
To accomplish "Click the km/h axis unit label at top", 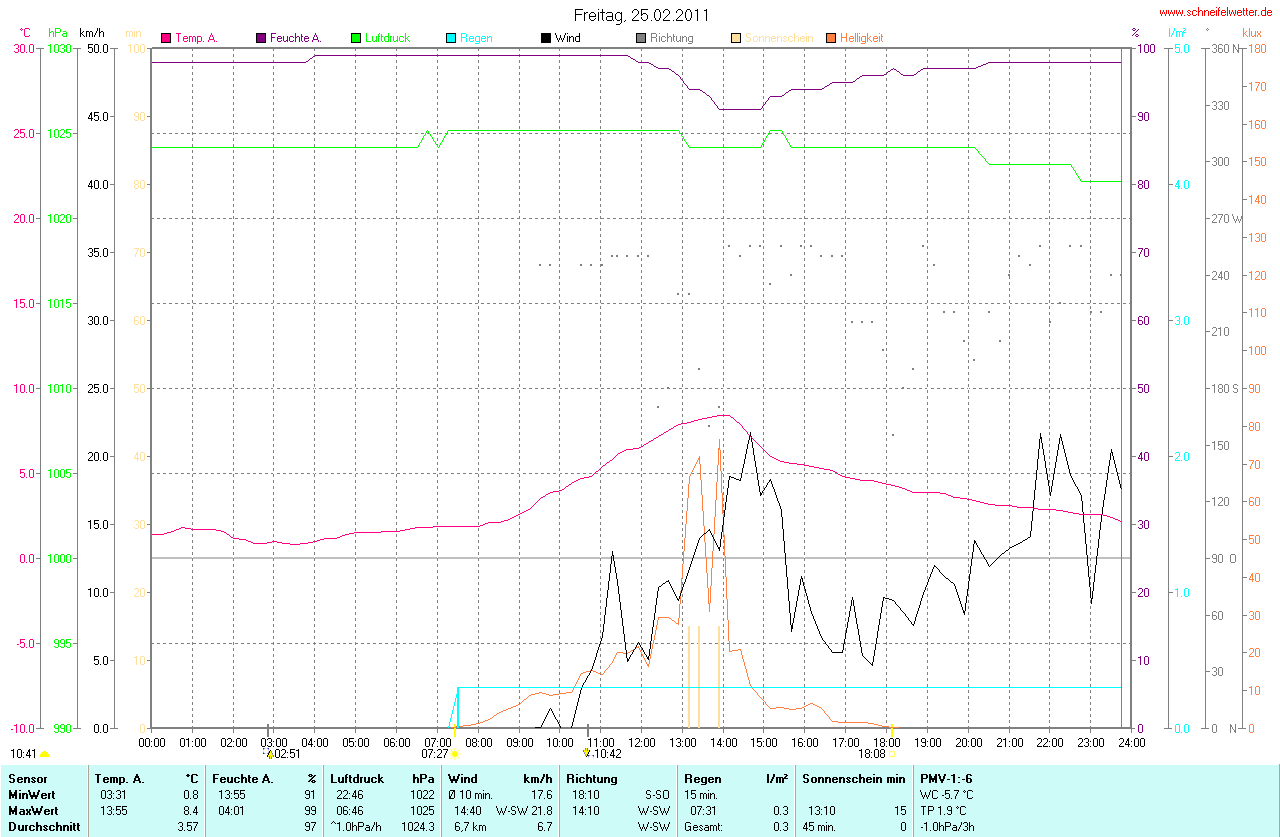I will (x=93, y=33).
